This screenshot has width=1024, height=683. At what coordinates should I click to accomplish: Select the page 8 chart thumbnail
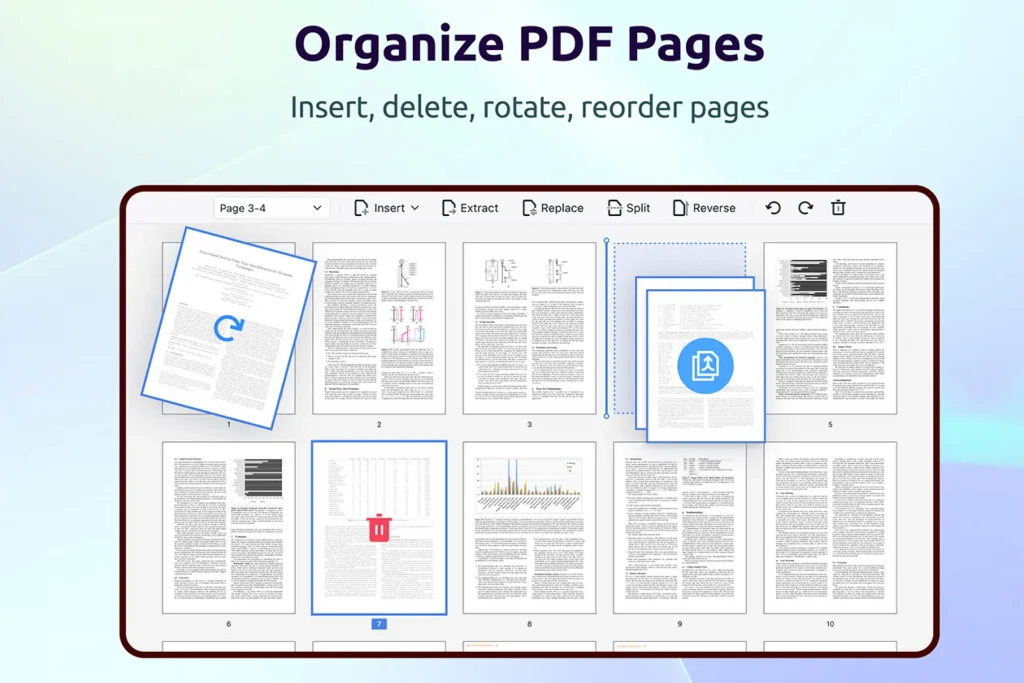[529, 527]
